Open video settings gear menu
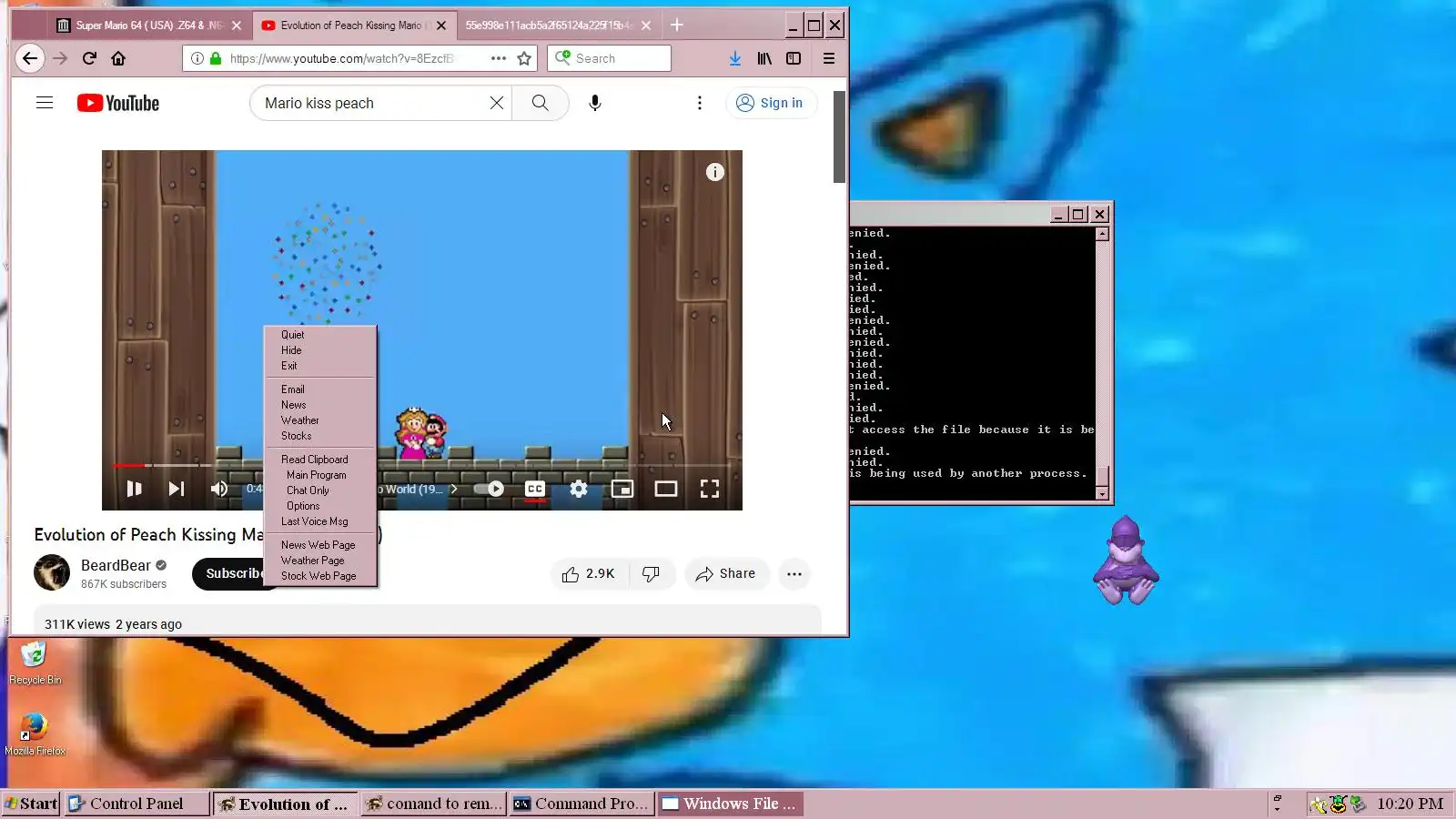The image size is (1456, 819). pyautogui.click(x=579, y=489)
